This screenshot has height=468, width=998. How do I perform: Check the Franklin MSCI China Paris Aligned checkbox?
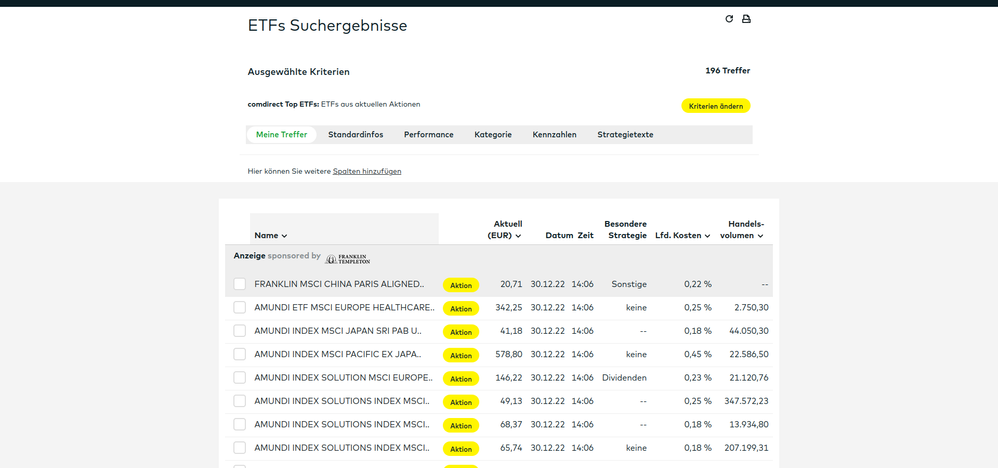pos(240,284)
